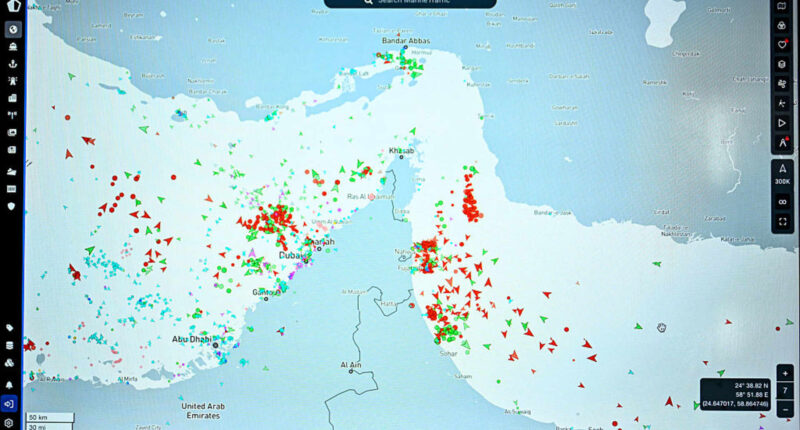This screenshot has height=430, width=800.
Task: Toggle the wind weather layer icon
Action: coord(783,84)
